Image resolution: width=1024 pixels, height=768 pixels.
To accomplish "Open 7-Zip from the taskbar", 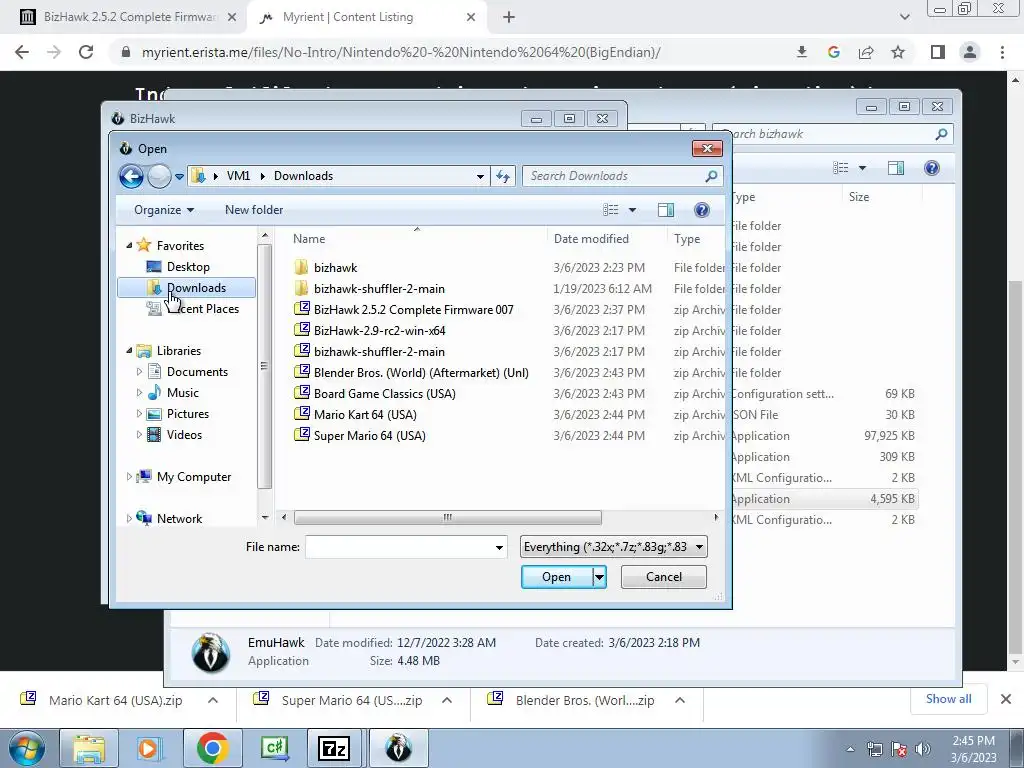I will tap(334, 748).
